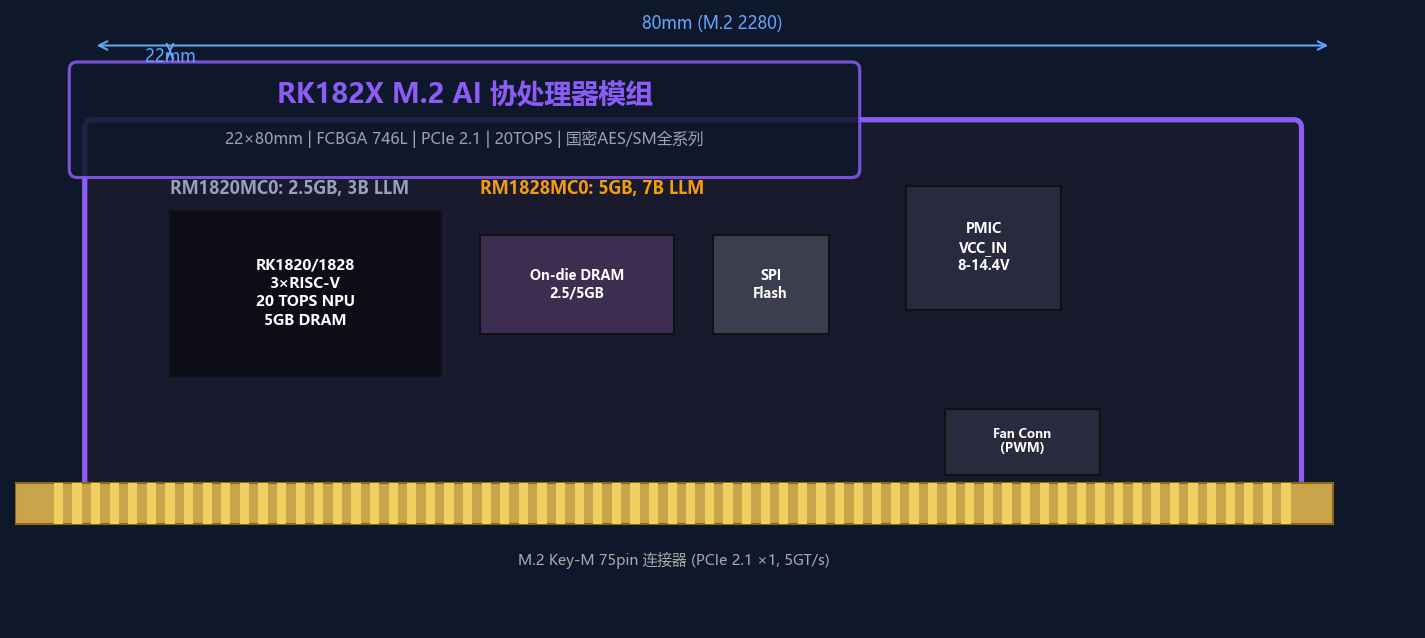Click the RK1820/1828 RISC-V NPU chip block
The width and height of the screenshot is (1425, 638).
pos(305,293)
